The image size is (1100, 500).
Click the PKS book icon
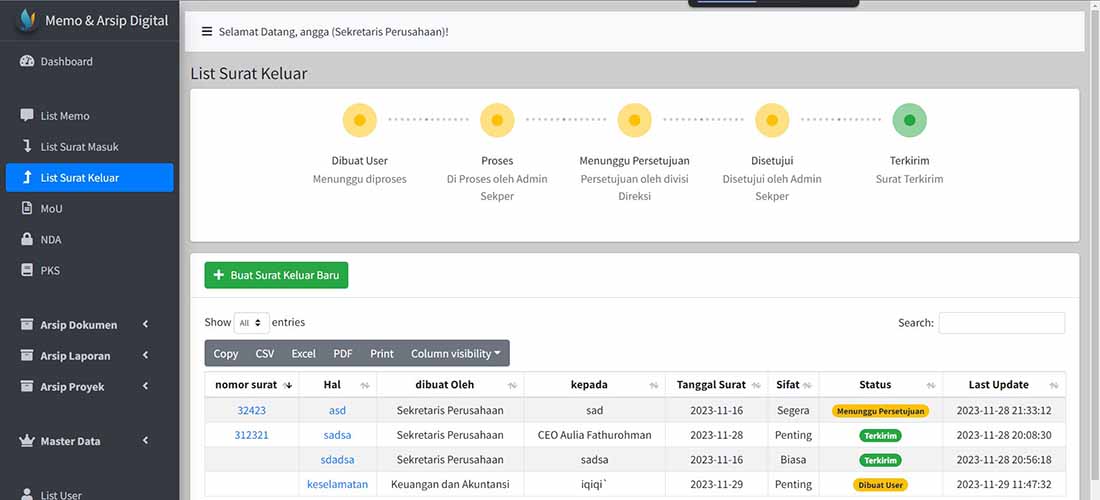tap(27, 270)
